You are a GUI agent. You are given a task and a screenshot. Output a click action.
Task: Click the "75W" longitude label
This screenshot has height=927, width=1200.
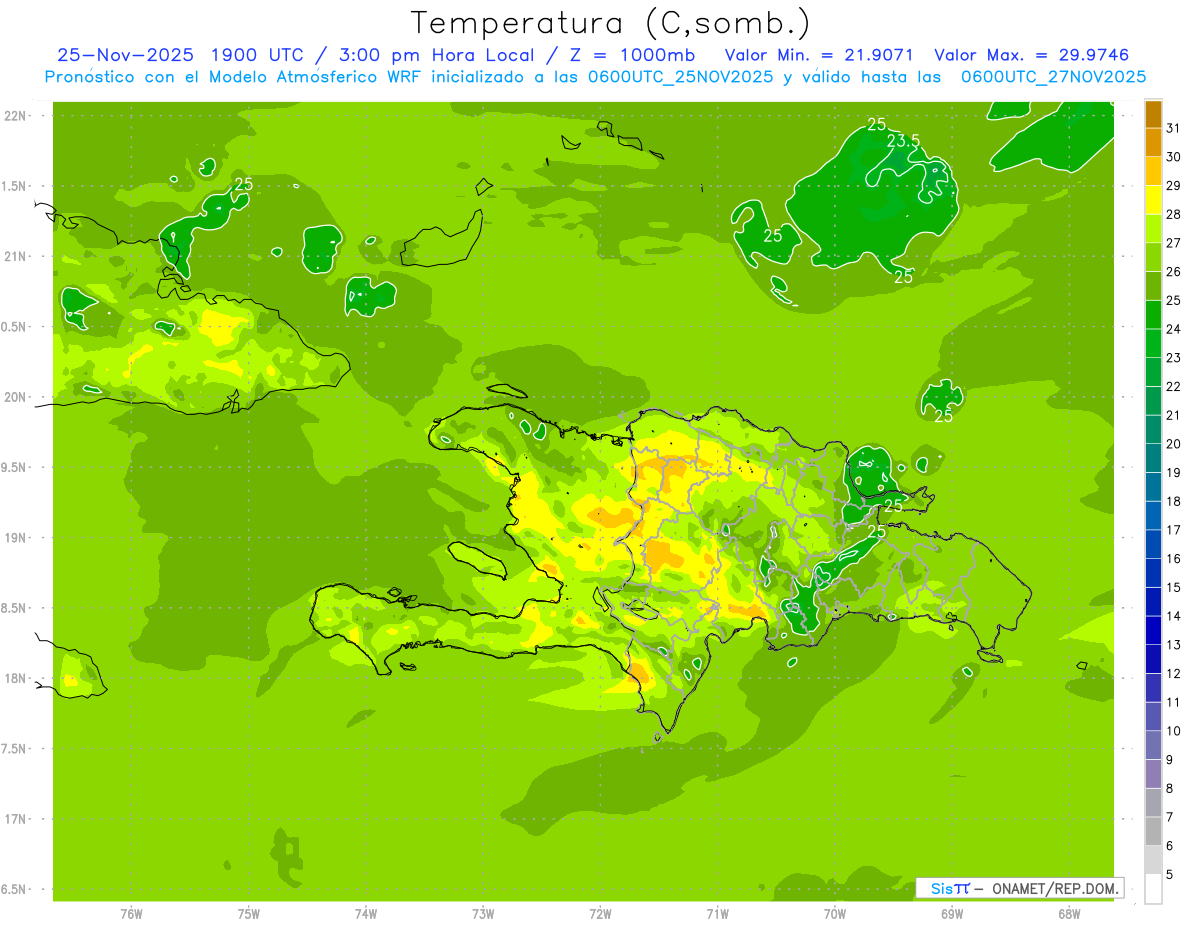click(249, 914)
